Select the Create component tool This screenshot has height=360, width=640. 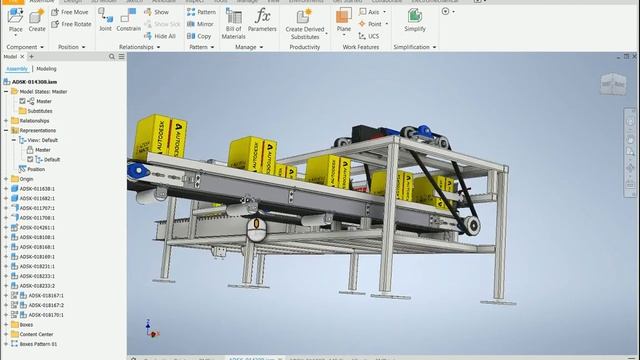click(37, 20)
